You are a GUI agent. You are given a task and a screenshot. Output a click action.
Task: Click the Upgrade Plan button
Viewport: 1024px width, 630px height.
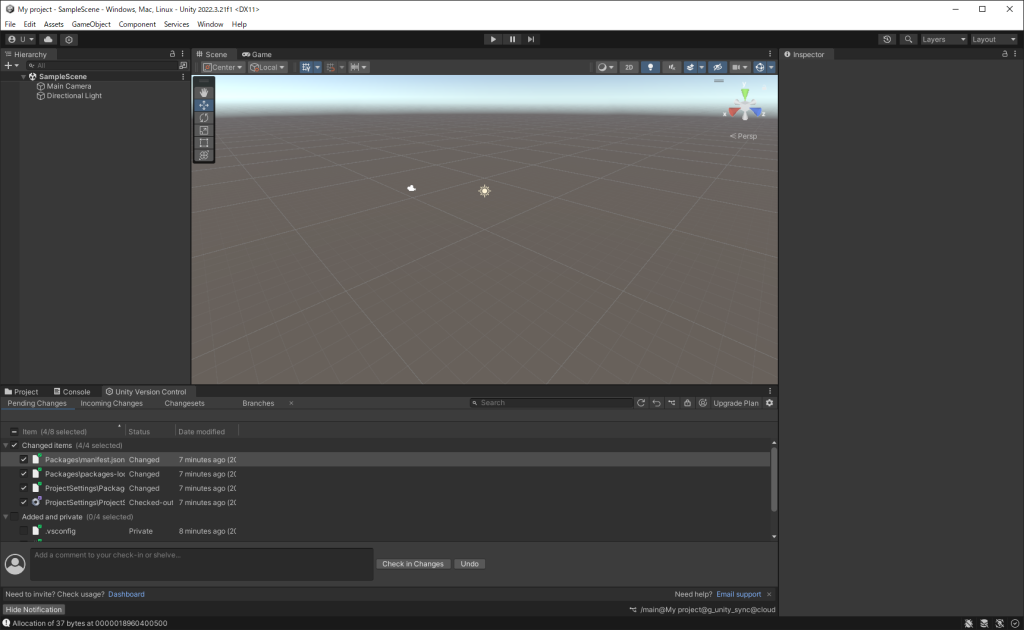[x=735, y=403]
